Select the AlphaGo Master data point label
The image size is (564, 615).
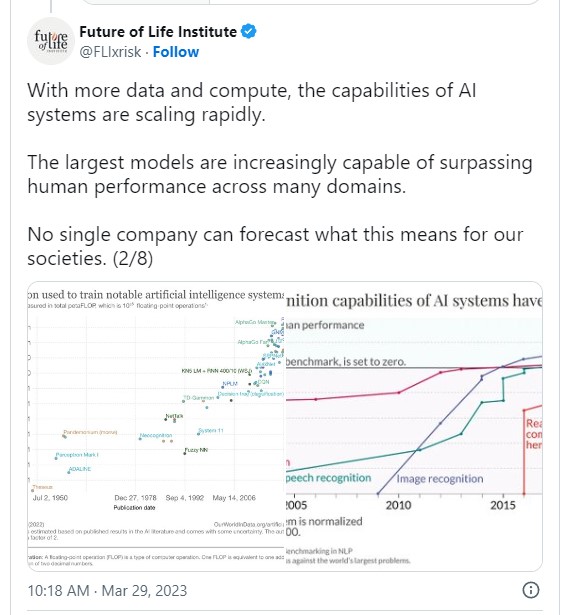[254, 322]
